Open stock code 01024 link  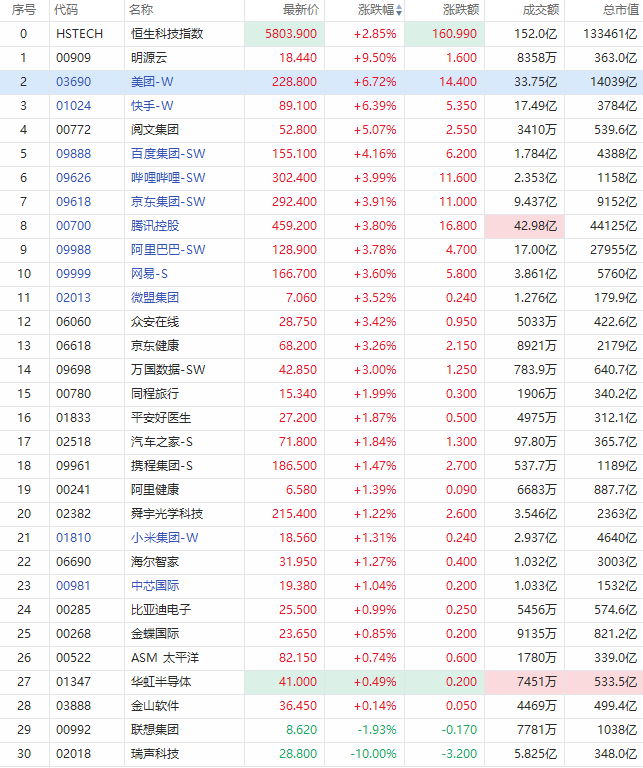(x=73, y=106)
